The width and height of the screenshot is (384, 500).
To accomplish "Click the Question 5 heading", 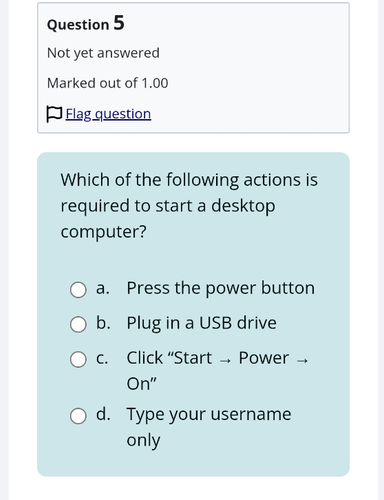I will (x=86, y=23).
